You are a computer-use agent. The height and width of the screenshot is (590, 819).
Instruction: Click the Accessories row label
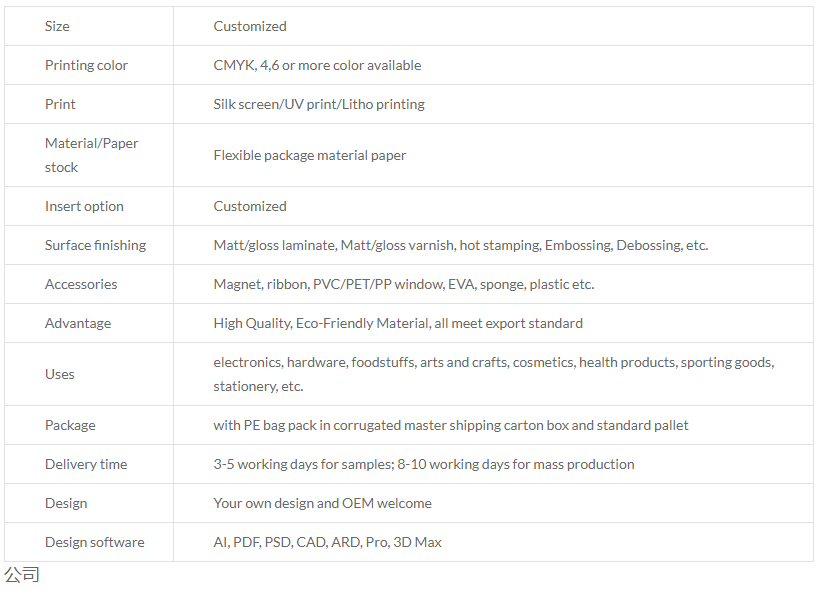(x=81, y=284)
